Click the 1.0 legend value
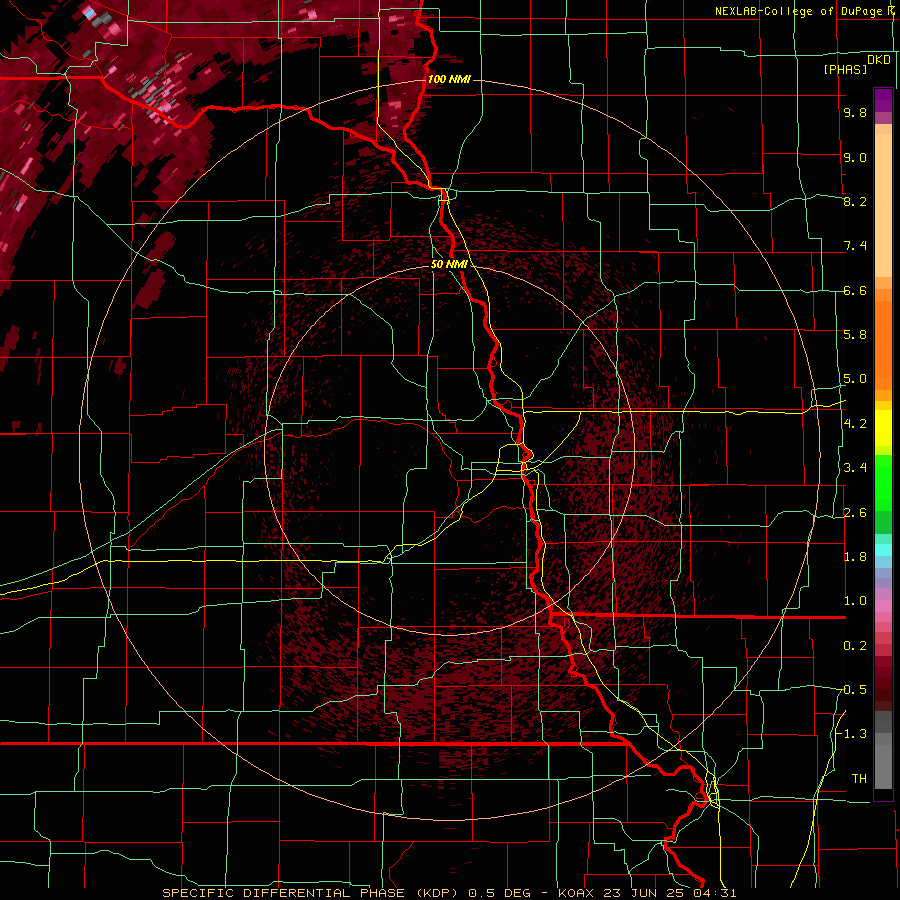This screenshot has width=900, height=900. (x=855, y=601)
